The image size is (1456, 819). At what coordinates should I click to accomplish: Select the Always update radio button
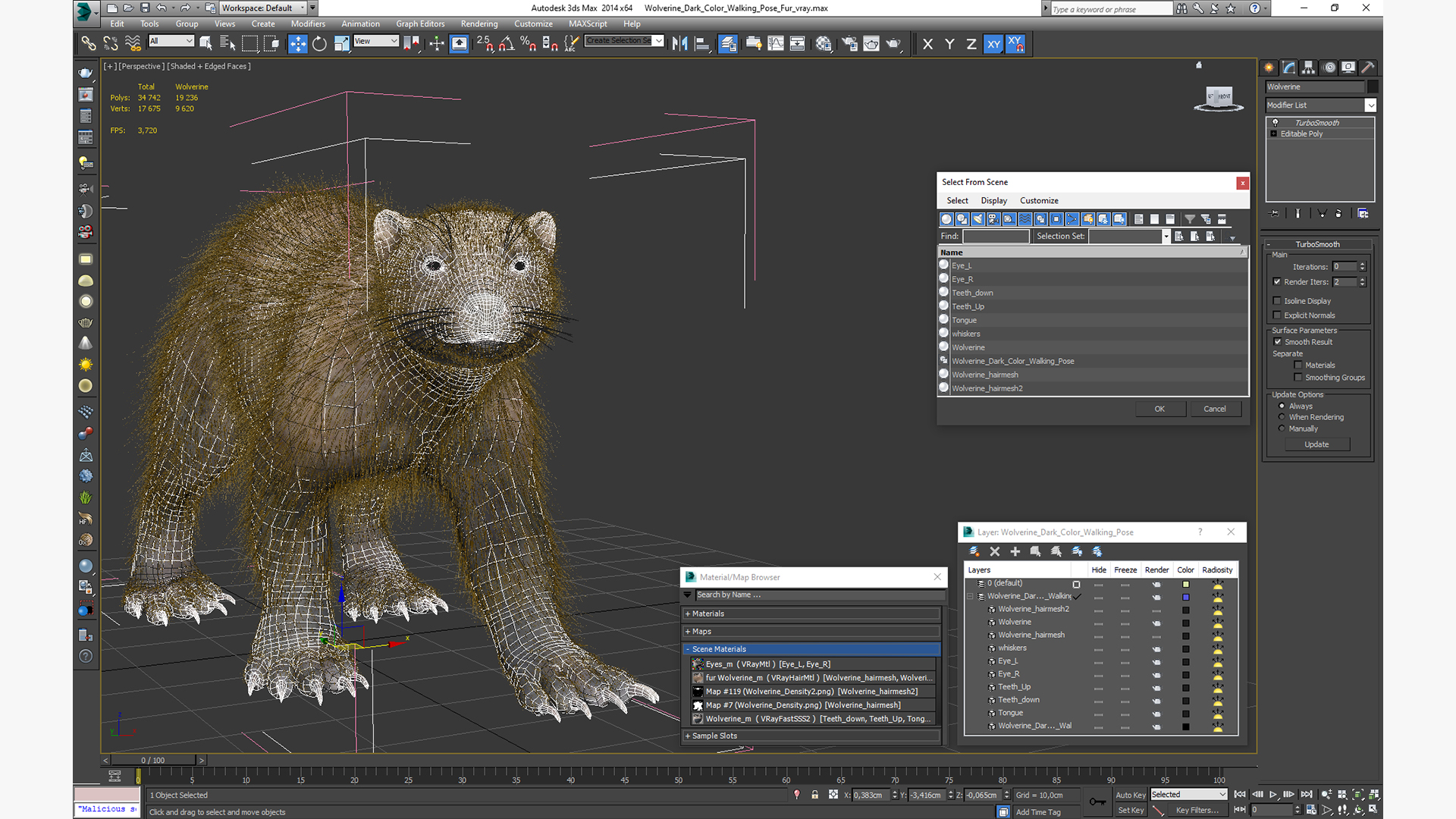pyautogui.click(x=1282, y=406)
